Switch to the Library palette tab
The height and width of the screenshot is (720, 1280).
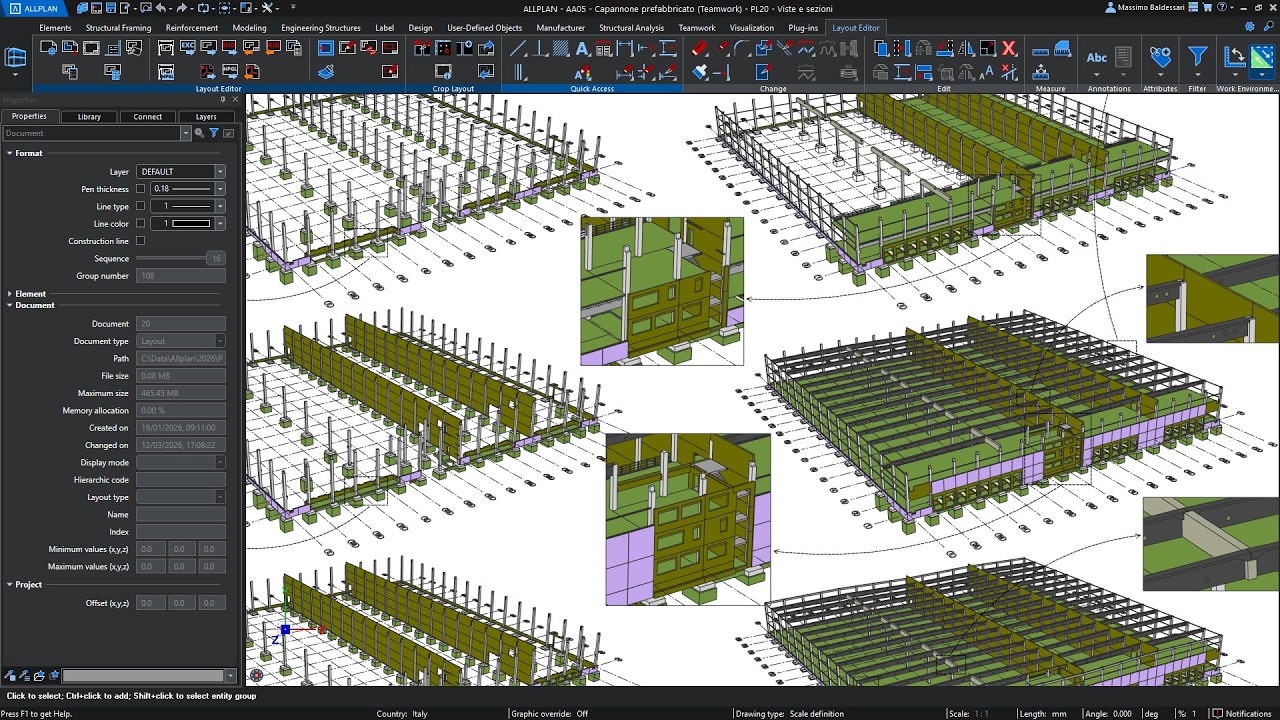click(x=89, y=116)
